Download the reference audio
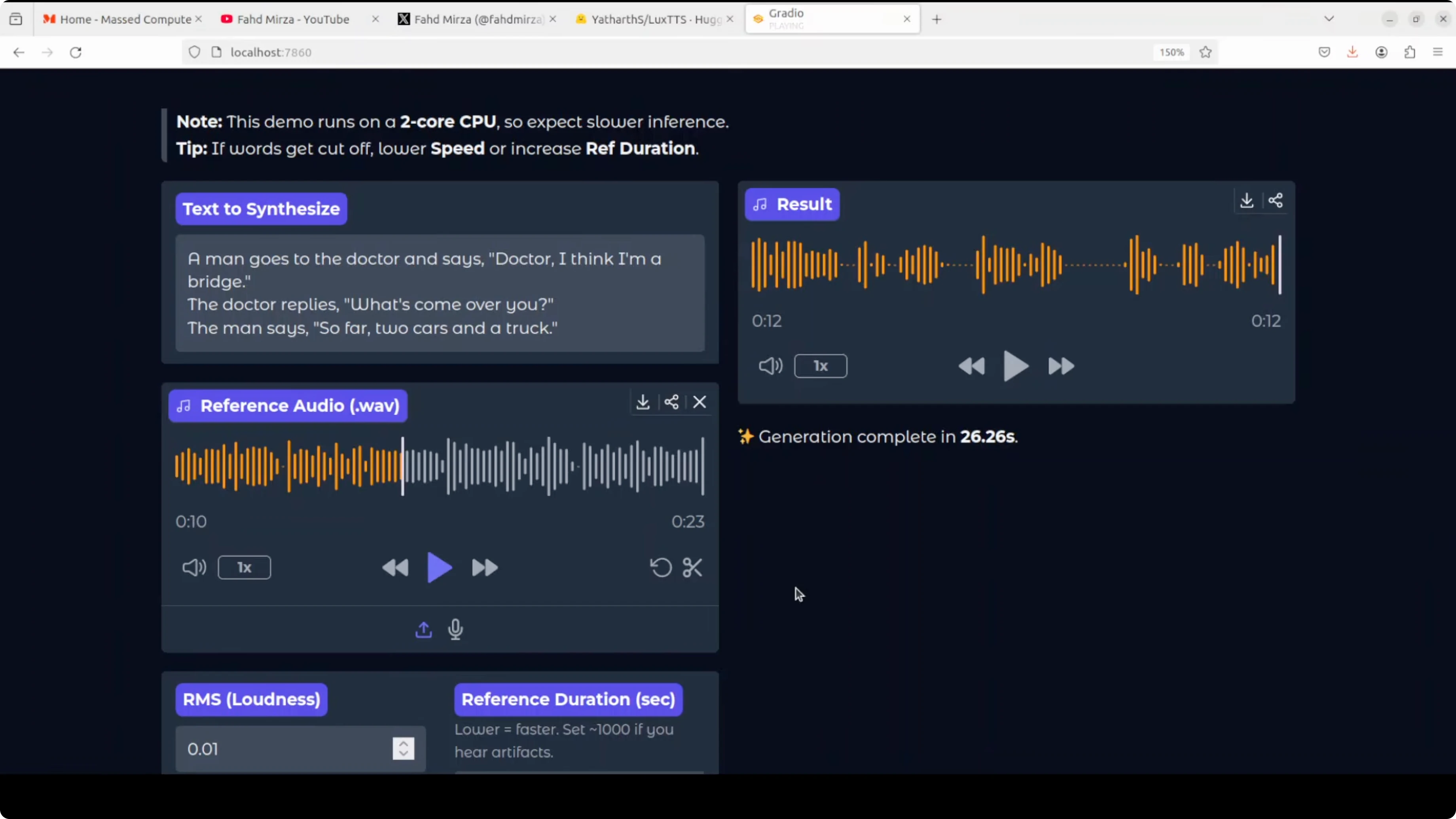 pos(643,402)
